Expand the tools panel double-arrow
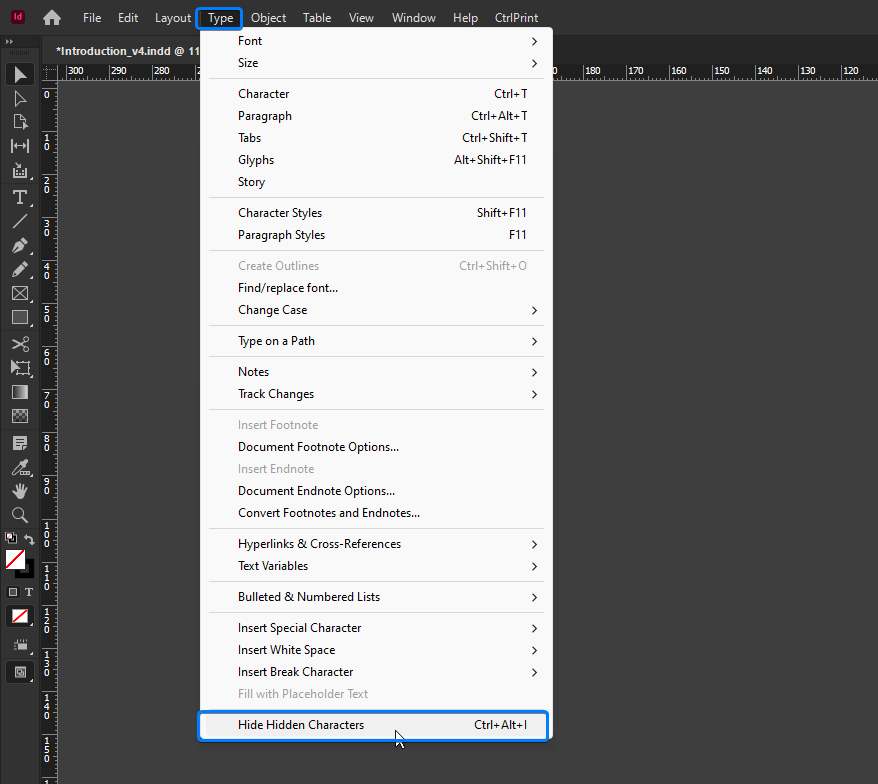Image resolution: width=878 pixels, height=784 pixels. coord(9,41)
